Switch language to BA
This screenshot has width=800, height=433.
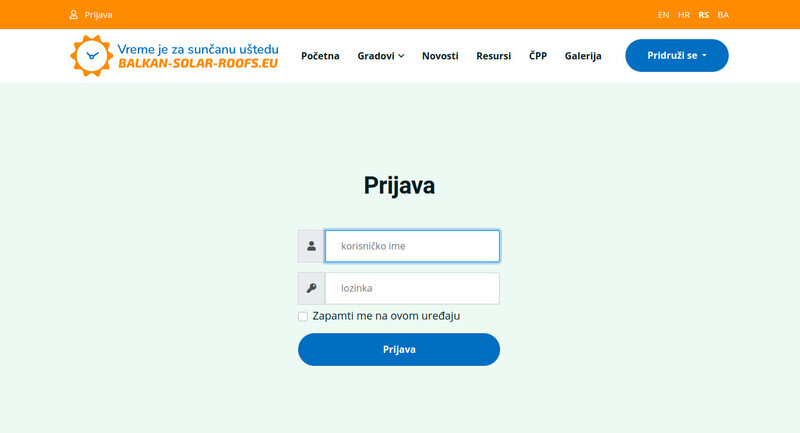(723, 15)
